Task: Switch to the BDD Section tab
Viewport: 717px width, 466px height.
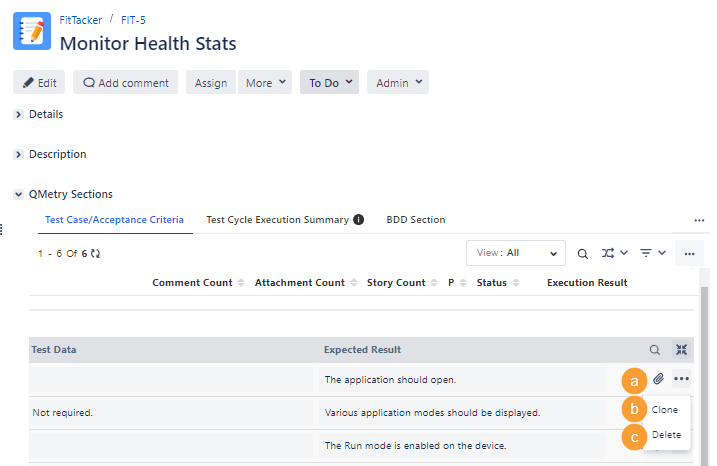Action: (415, 220)
